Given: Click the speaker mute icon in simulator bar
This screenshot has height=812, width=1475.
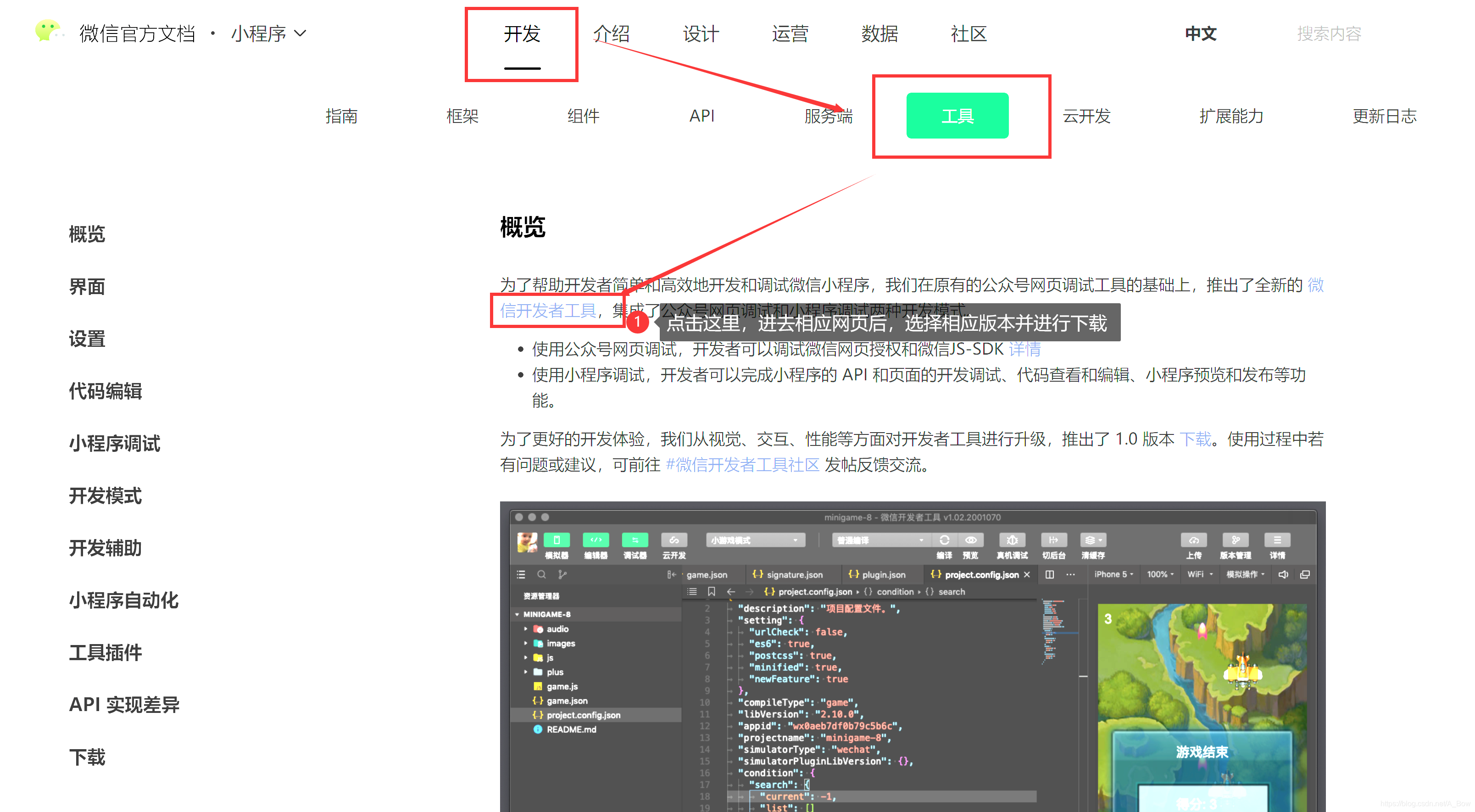Looking at the screenshot, I should (x=1283, y=574).
